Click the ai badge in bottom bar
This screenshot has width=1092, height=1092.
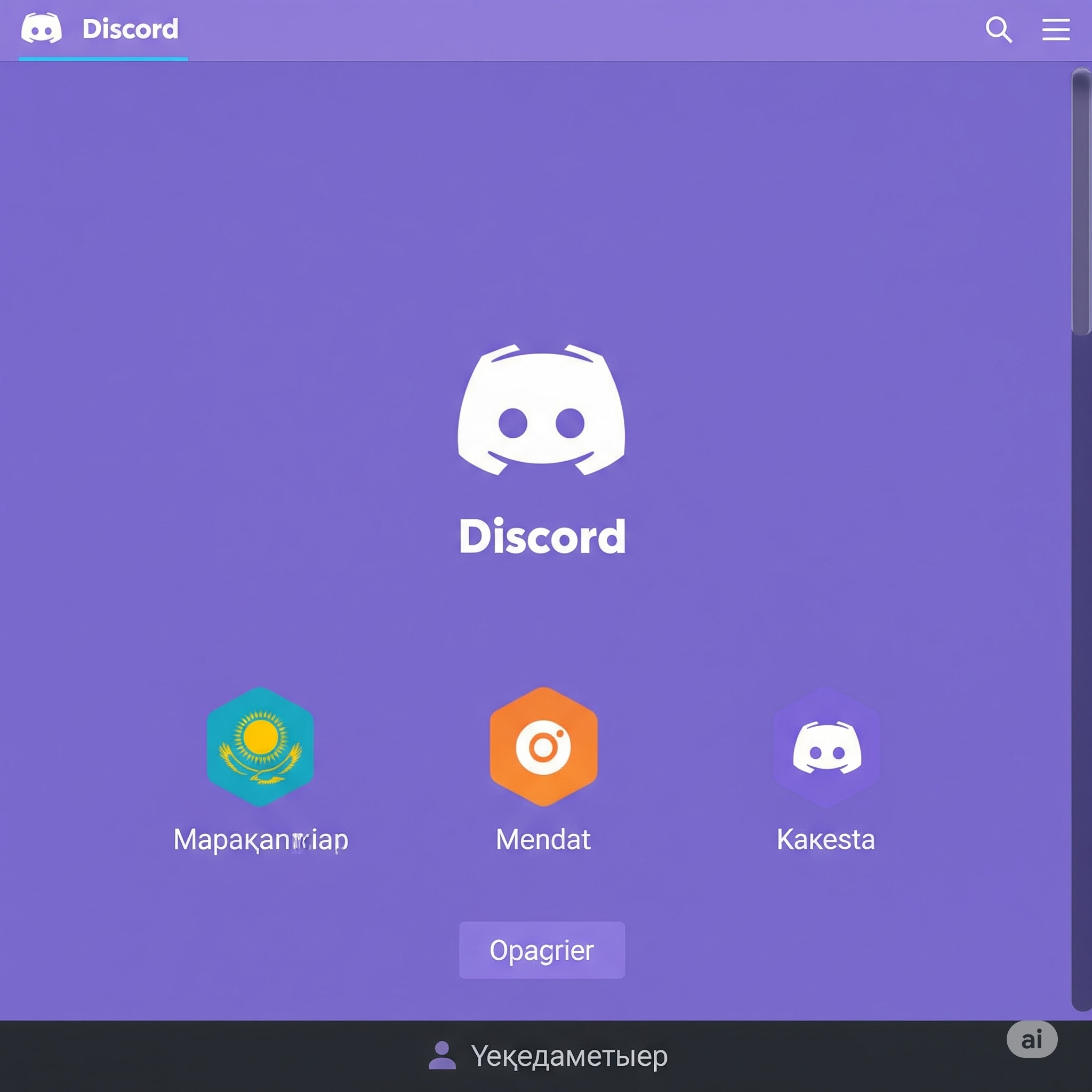(1032, 1039)
